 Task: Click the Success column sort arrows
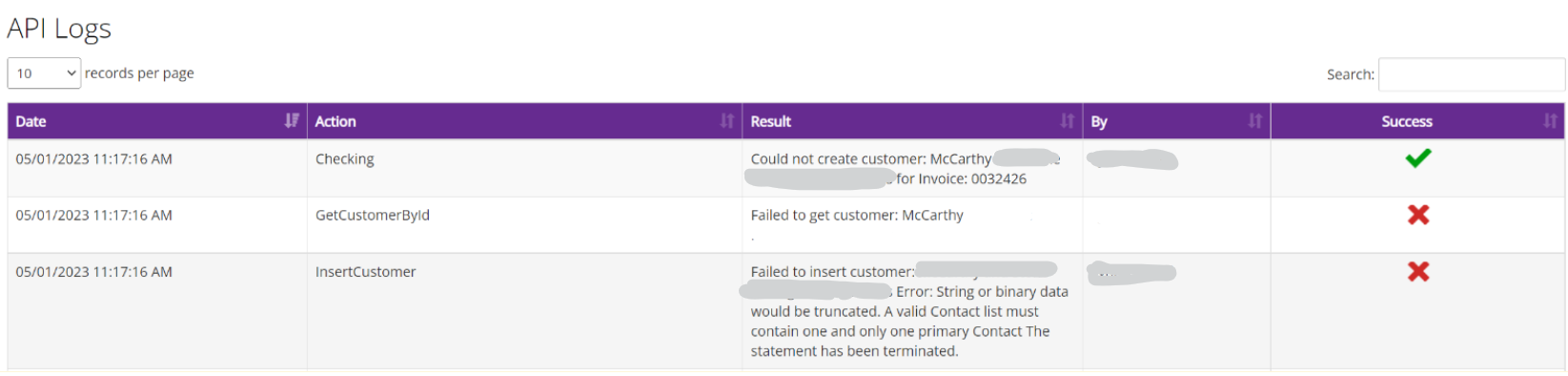click(x=1550, y=121)
